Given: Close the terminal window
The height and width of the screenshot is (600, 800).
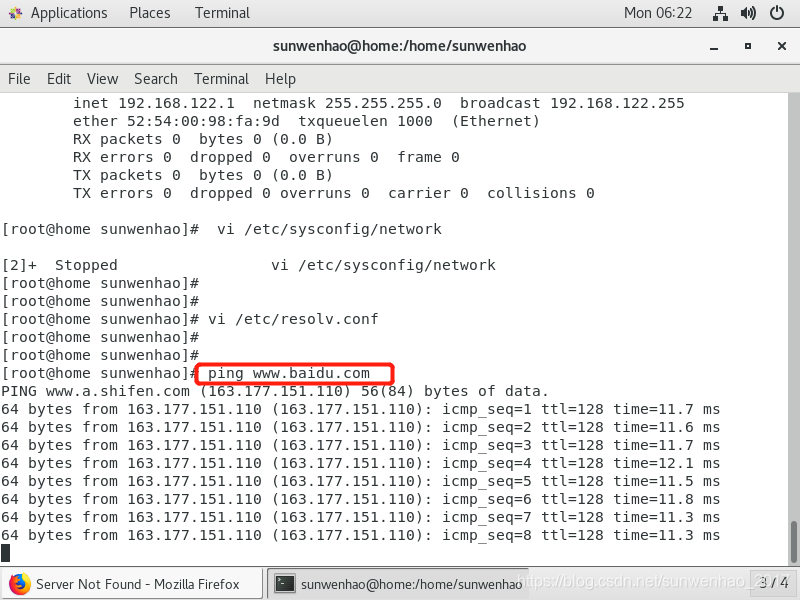Looking at the screenshot, I should tap(782, 46).
